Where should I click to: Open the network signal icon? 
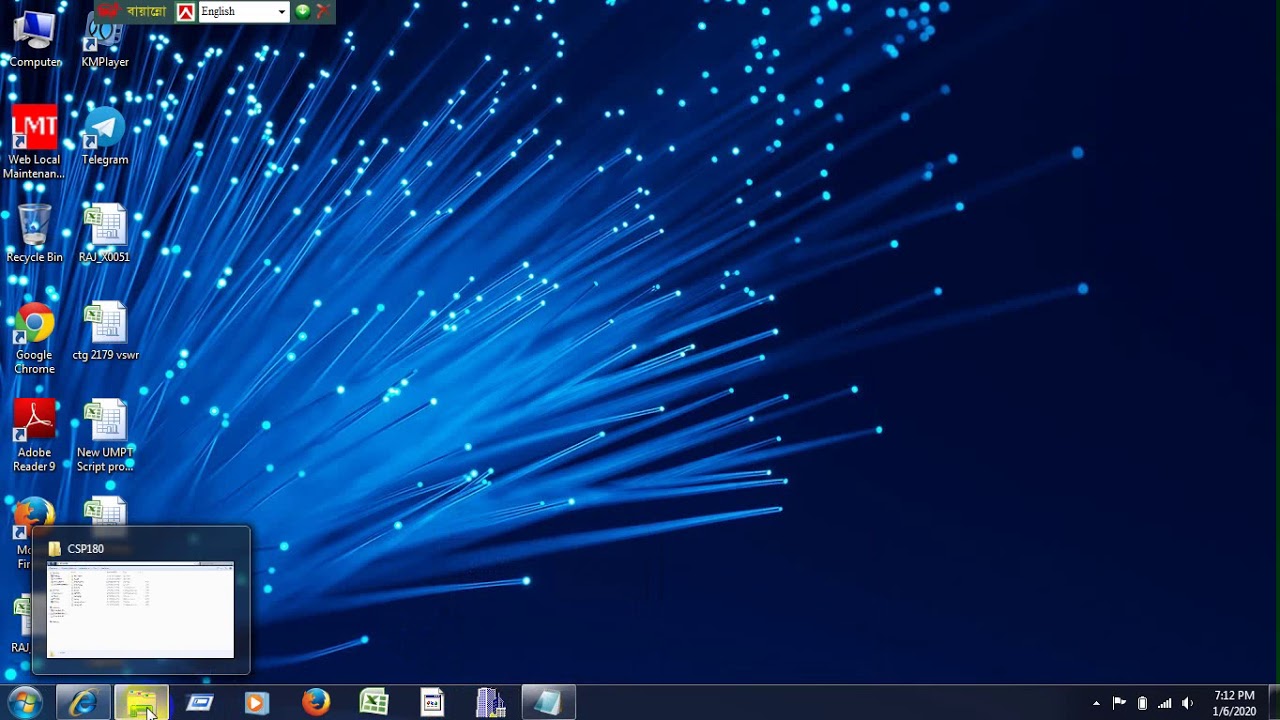[x=1164, y=703]
